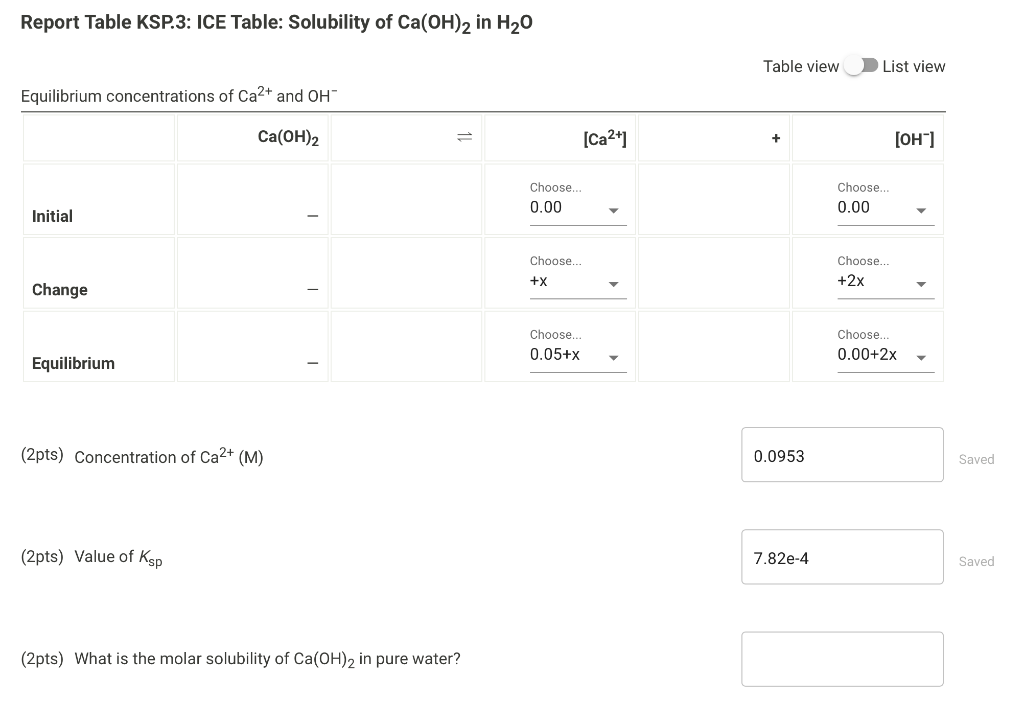Open the Change [Ca2+] dropdown showing +x

point(577,281)
